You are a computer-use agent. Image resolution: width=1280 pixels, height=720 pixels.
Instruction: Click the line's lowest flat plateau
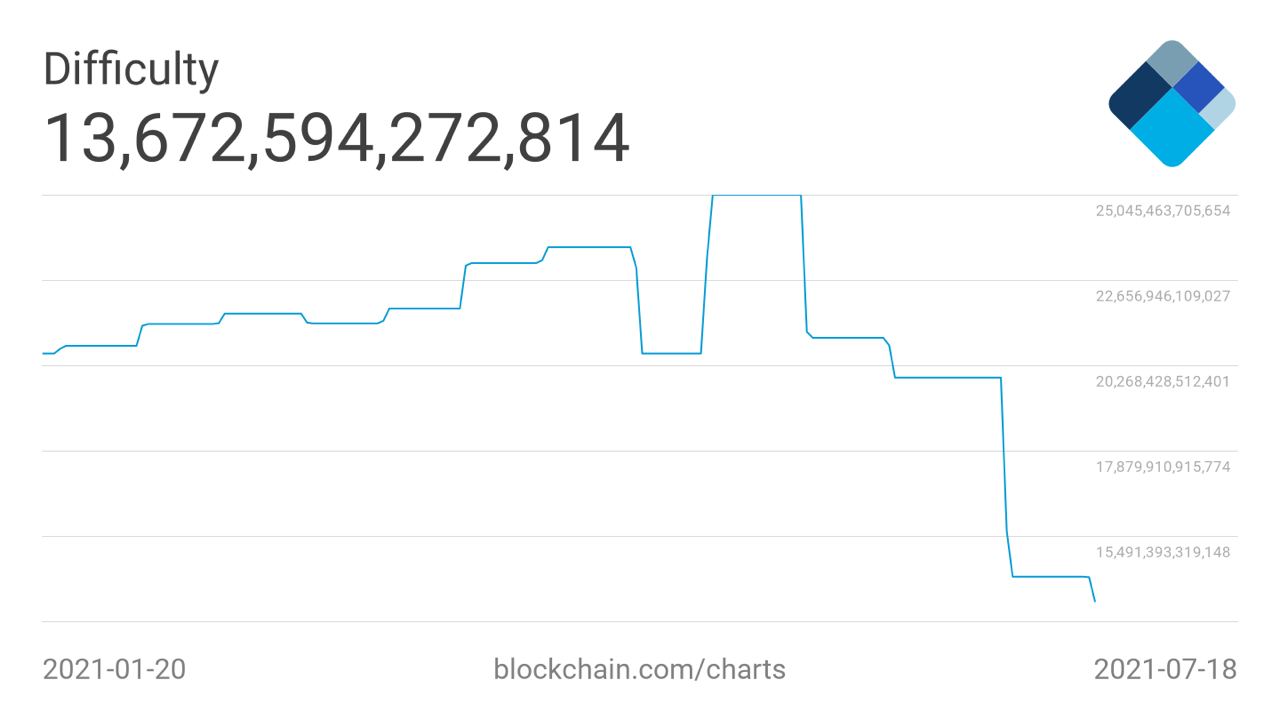1050,577
